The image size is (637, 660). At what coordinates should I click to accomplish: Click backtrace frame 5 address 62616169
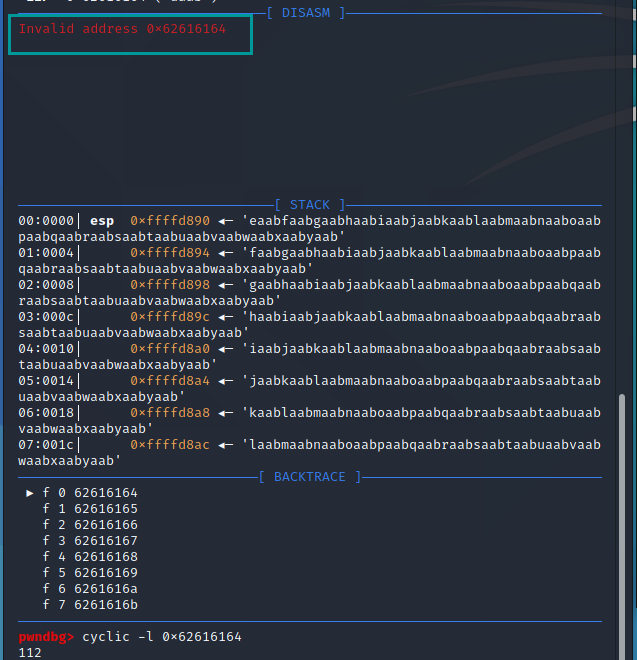[106, 573]
